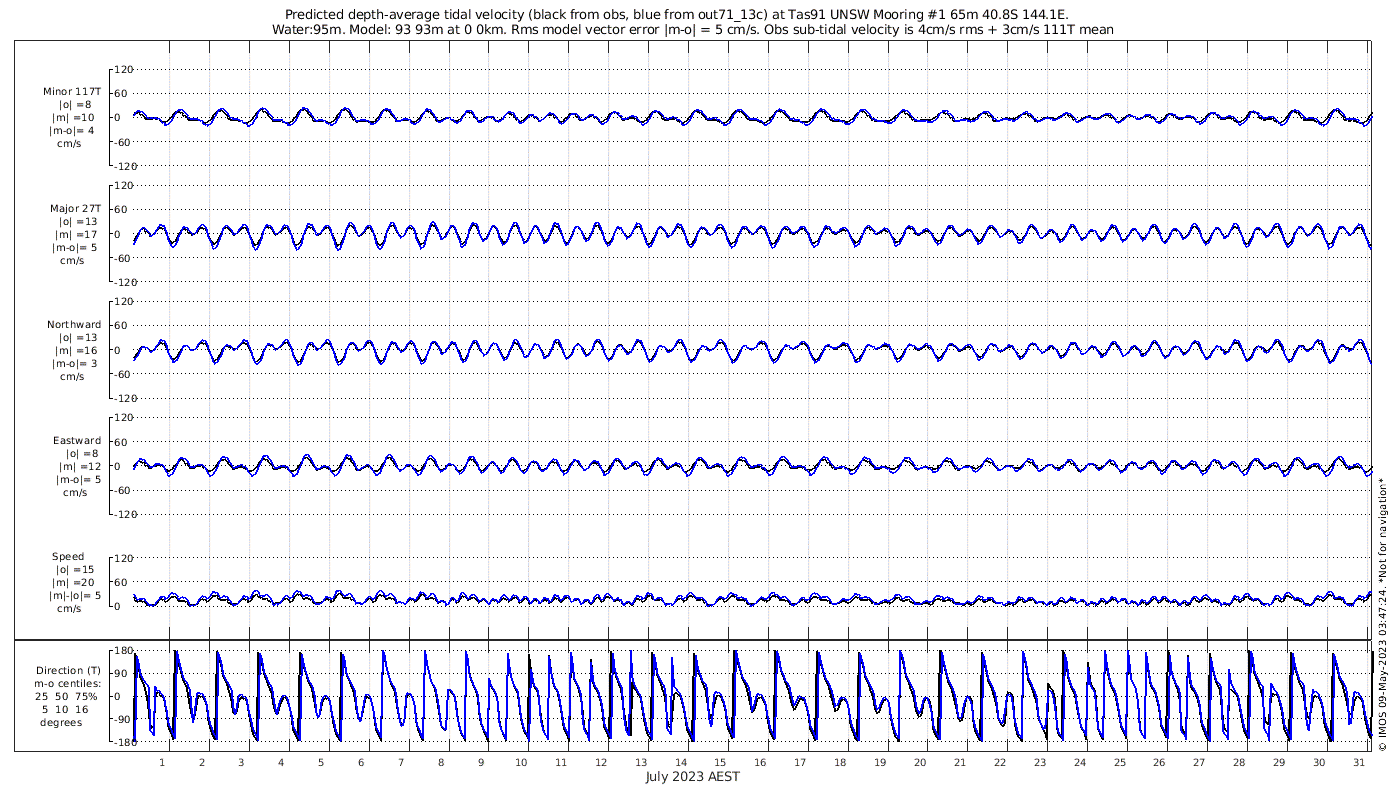The height and width of the screenshot is (800, 1400).
Task: Click the 'Direction (T)' panel label
Action: (x=69, y=670)
